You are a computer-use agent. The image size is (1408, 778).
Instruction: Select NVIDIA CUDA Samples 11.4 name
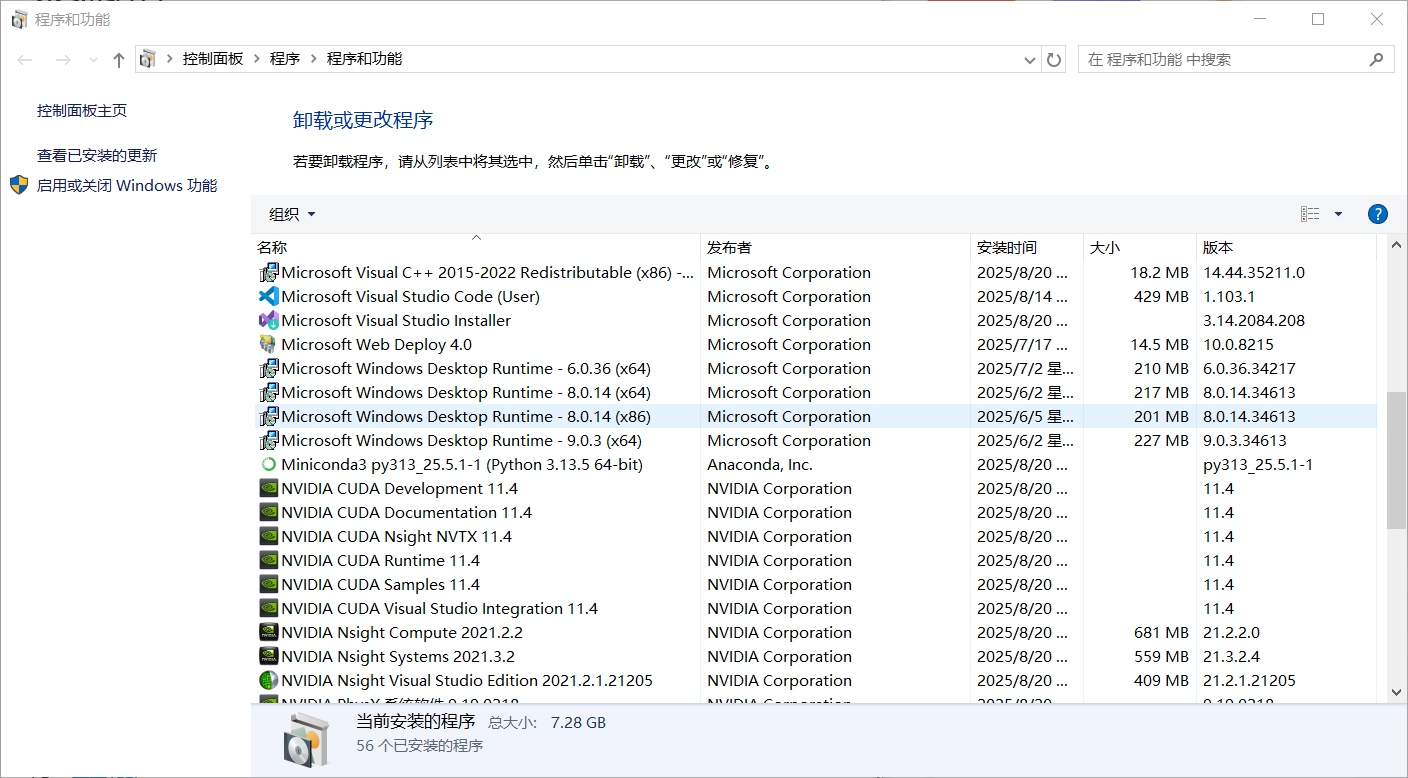tap(380, 584)
